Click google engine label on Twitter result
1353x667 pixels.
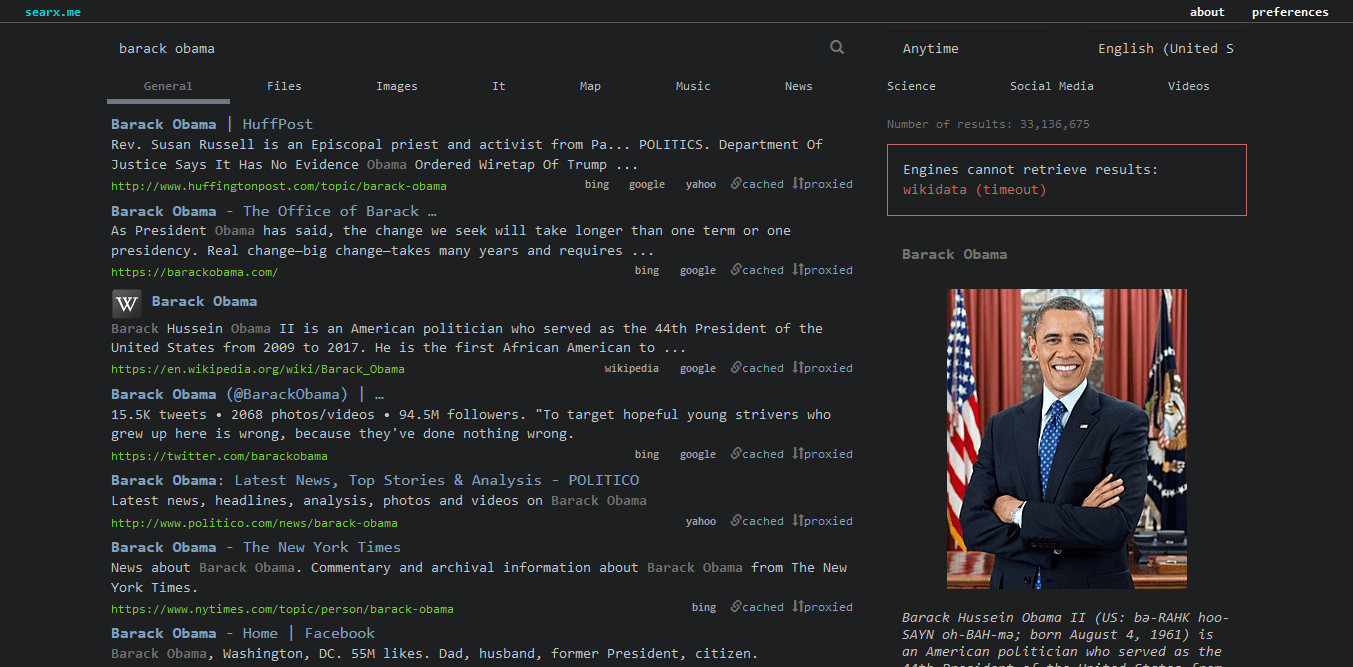pos(698,454)
